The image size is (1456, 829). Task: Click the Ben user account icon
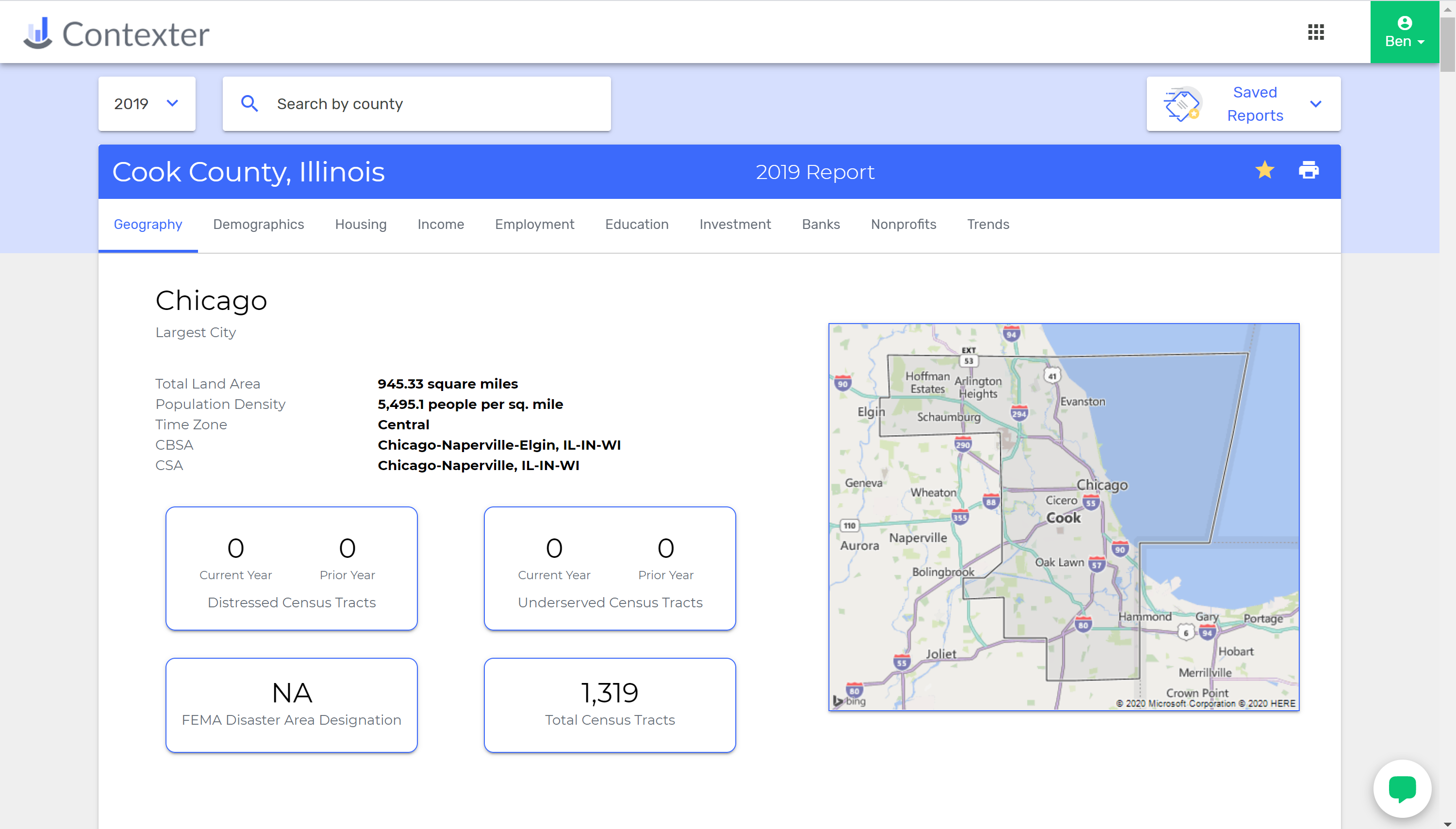tap(1404, 23)
